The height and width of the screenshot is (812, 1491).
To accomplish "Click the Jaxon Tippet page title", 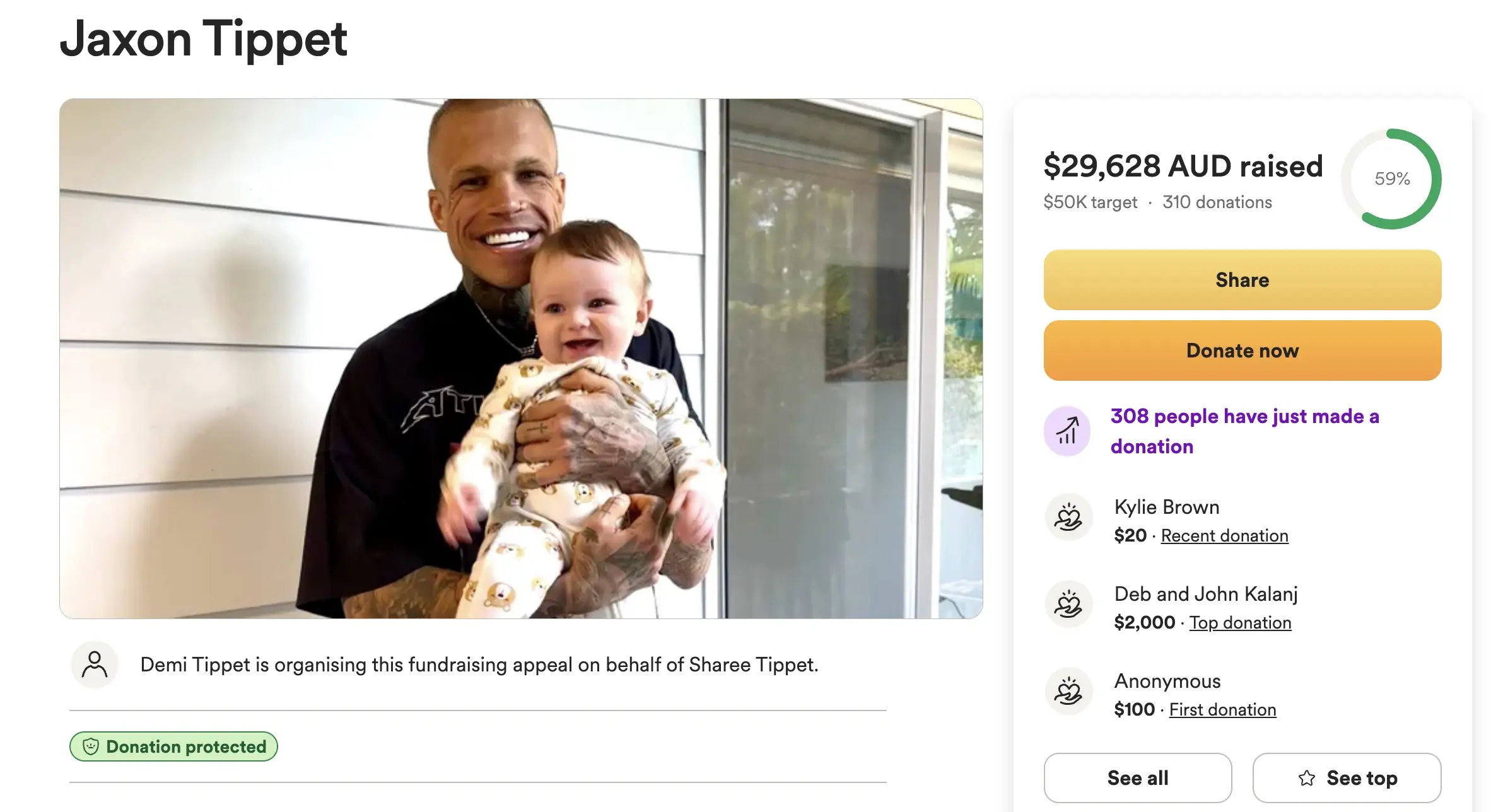I will [203, 39].
